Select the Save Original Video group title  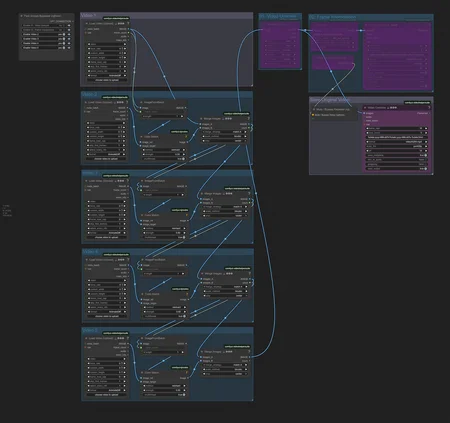(x=330, y=100)
